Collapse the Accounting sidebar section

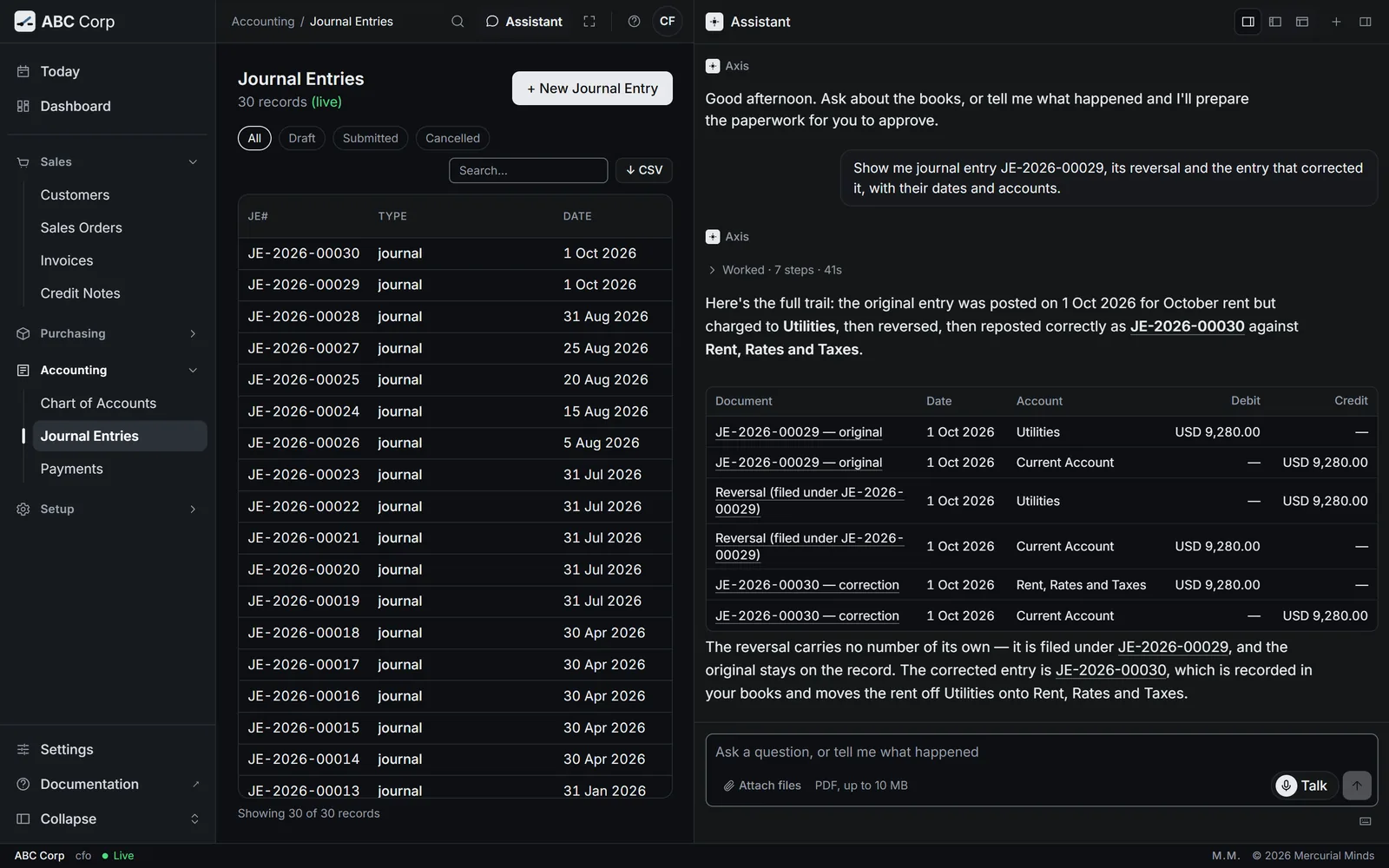(x=108, y=370)
